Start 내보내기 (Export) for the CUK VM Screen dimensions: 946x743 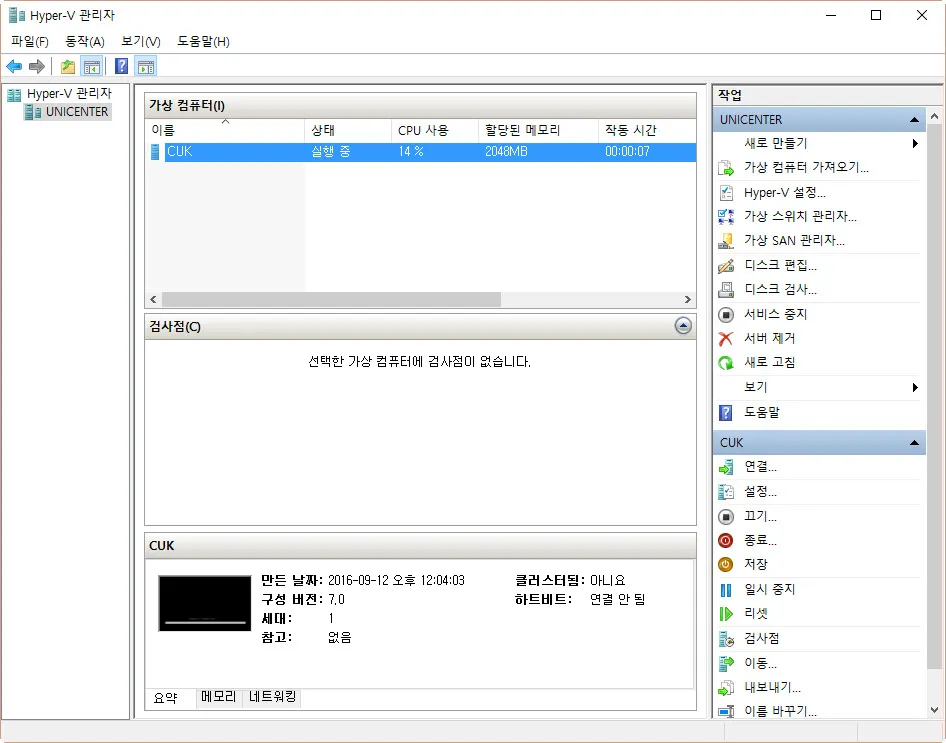tap(768, 687)
